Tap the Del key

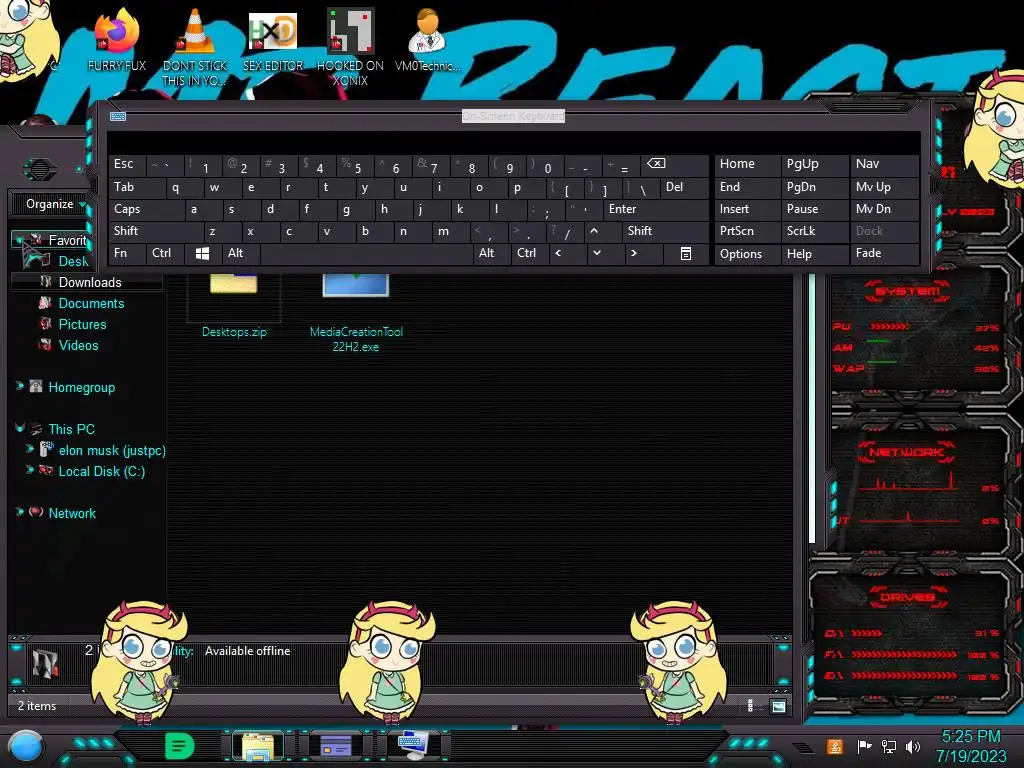point(684,187)
